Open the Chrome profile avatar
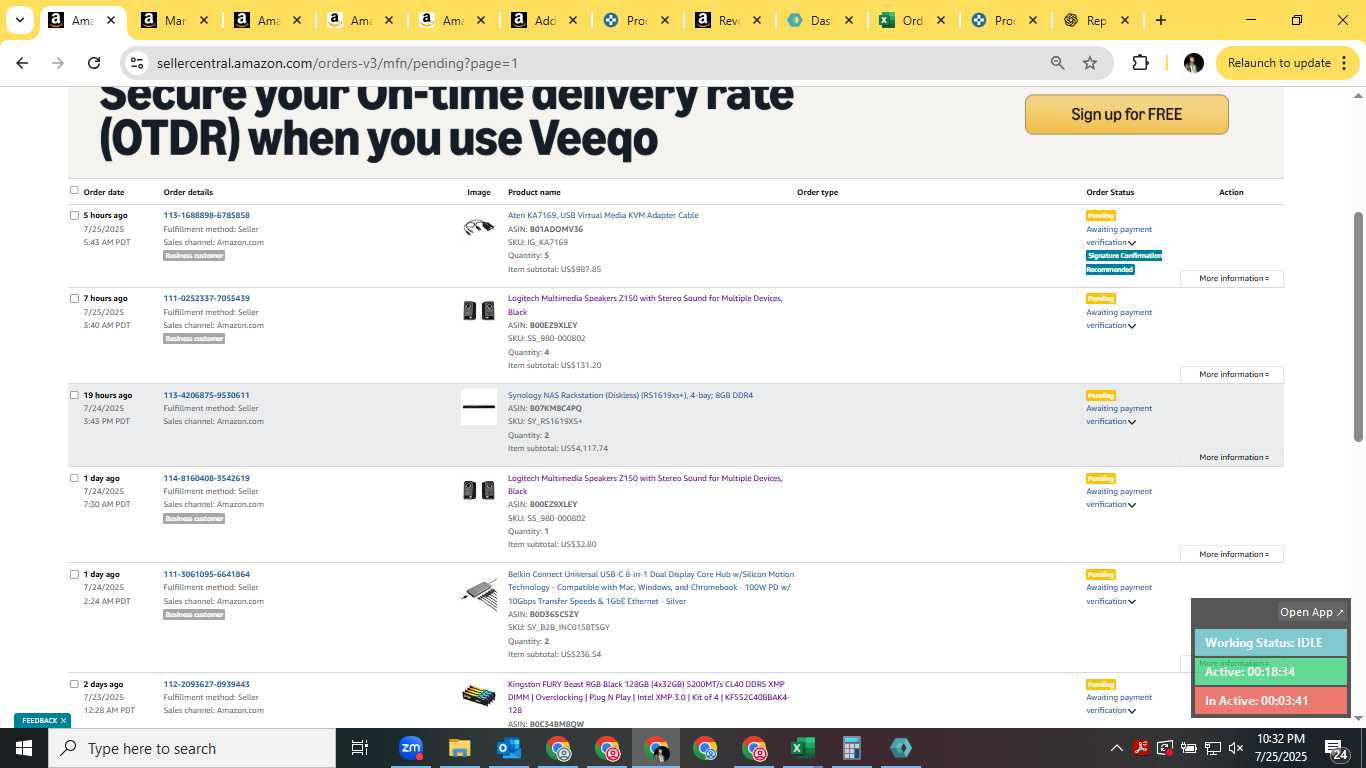The height and width of the screenshot is (768, 1366). click(1193, 63)
